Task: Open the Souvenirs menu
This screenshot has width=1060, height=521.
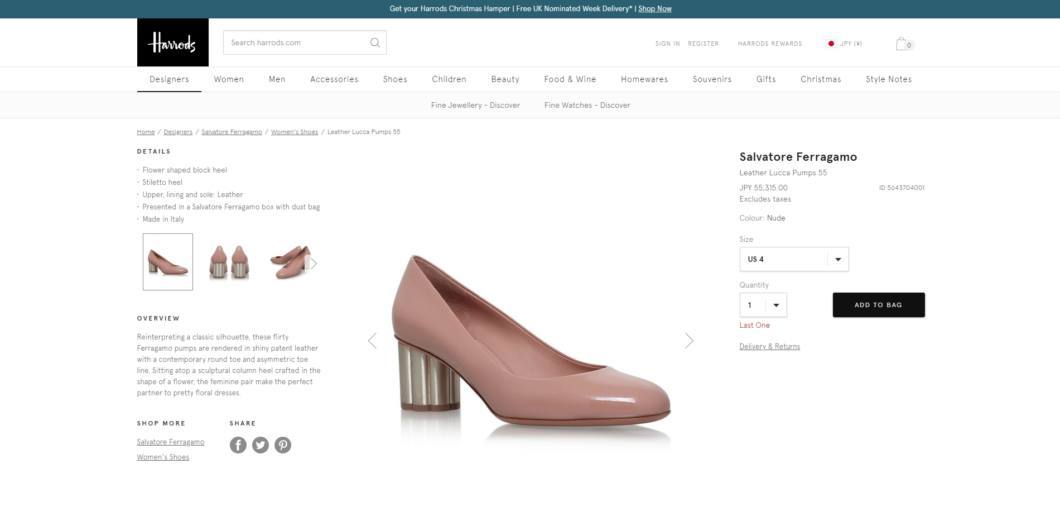Action: [x=712, y=79]
